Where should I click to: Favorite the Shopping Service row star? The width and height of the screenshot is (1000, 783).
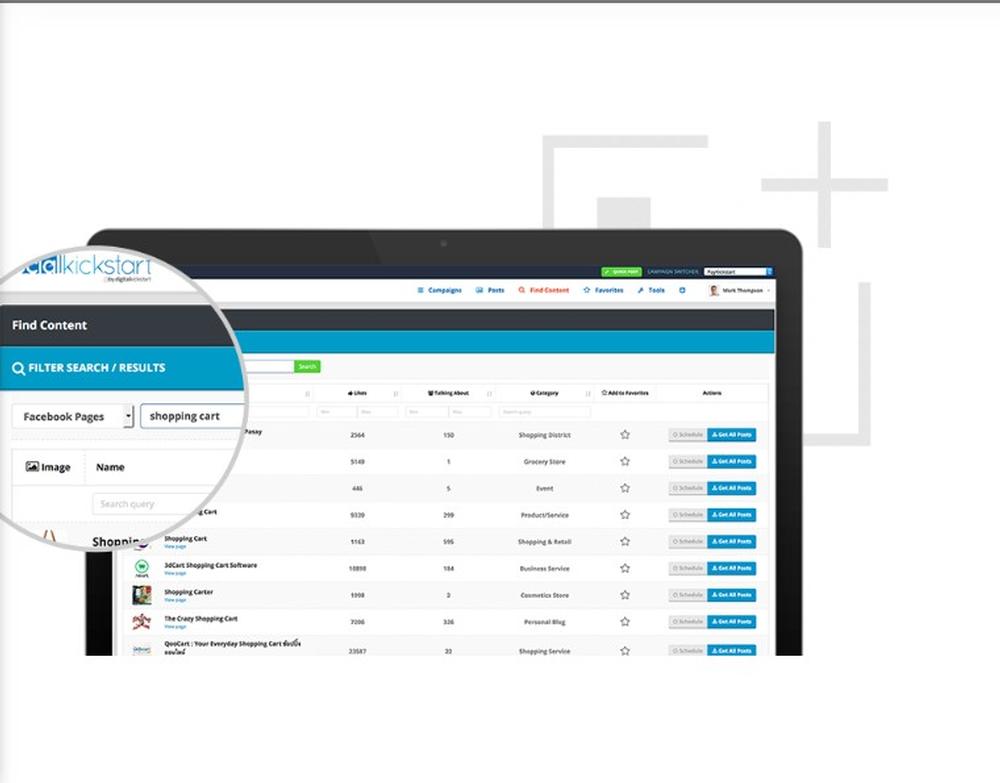point(625,650)
